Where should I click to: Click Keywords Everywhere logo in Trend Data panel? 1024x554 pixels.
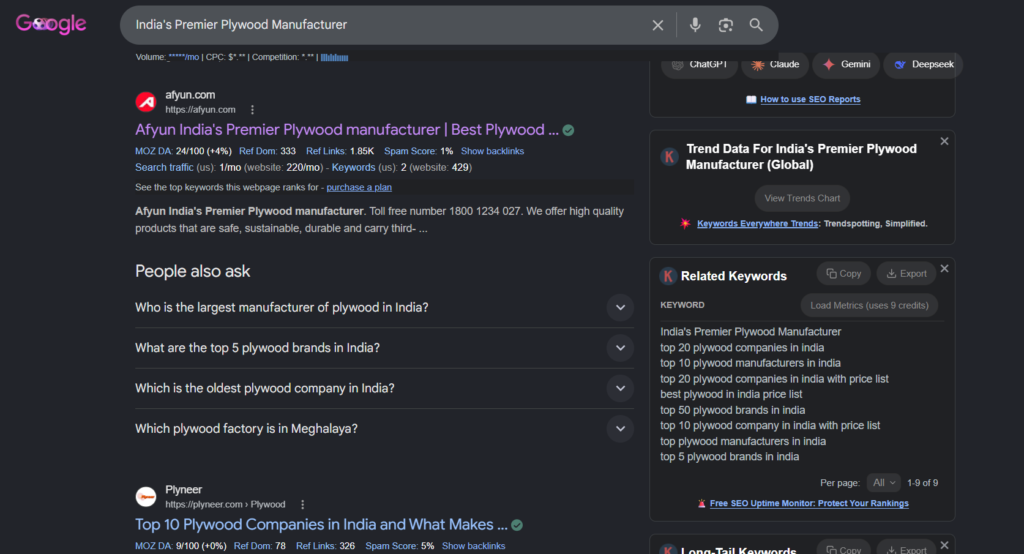[x=669, y=157]
